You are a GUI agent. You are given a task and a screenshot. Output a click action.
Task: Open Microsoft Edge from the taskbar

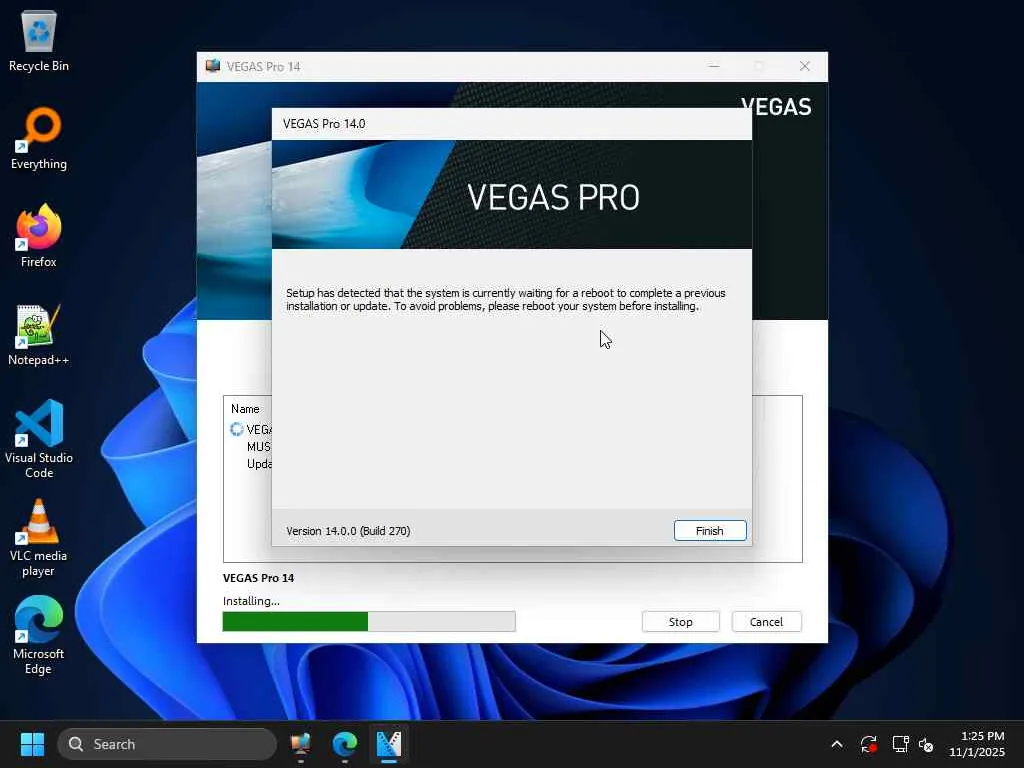(x=345, y=744)
